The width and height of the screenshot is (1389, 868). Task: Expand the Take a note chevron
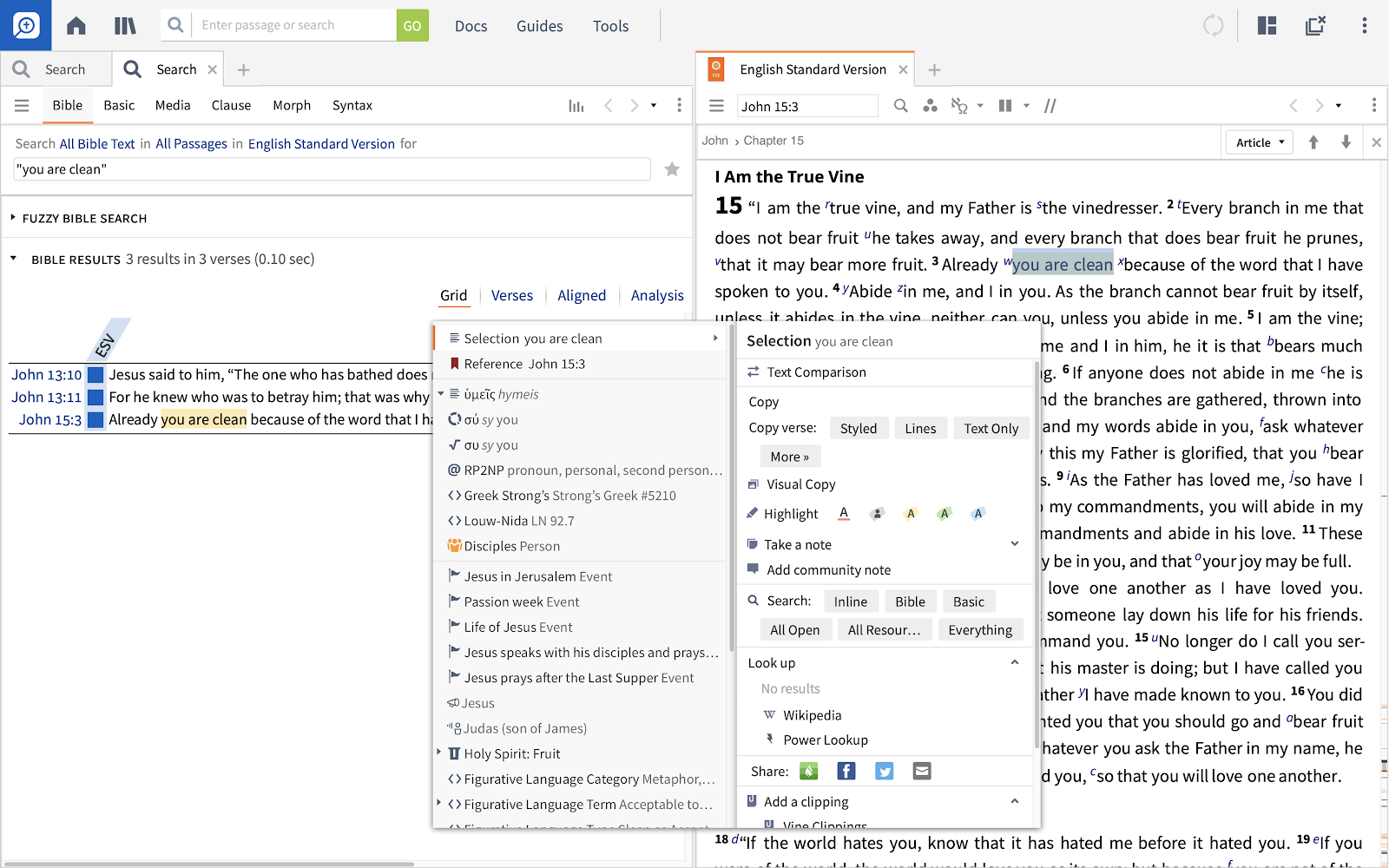pyautogui.click(x=1015, y=543)
